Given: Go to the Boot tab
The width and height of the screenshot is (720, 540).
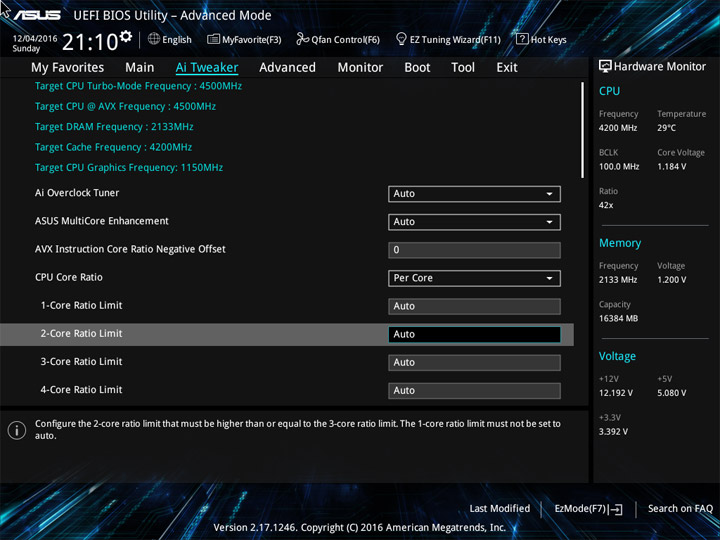Looking at the screenshot, I should click(x=417, y=68).
